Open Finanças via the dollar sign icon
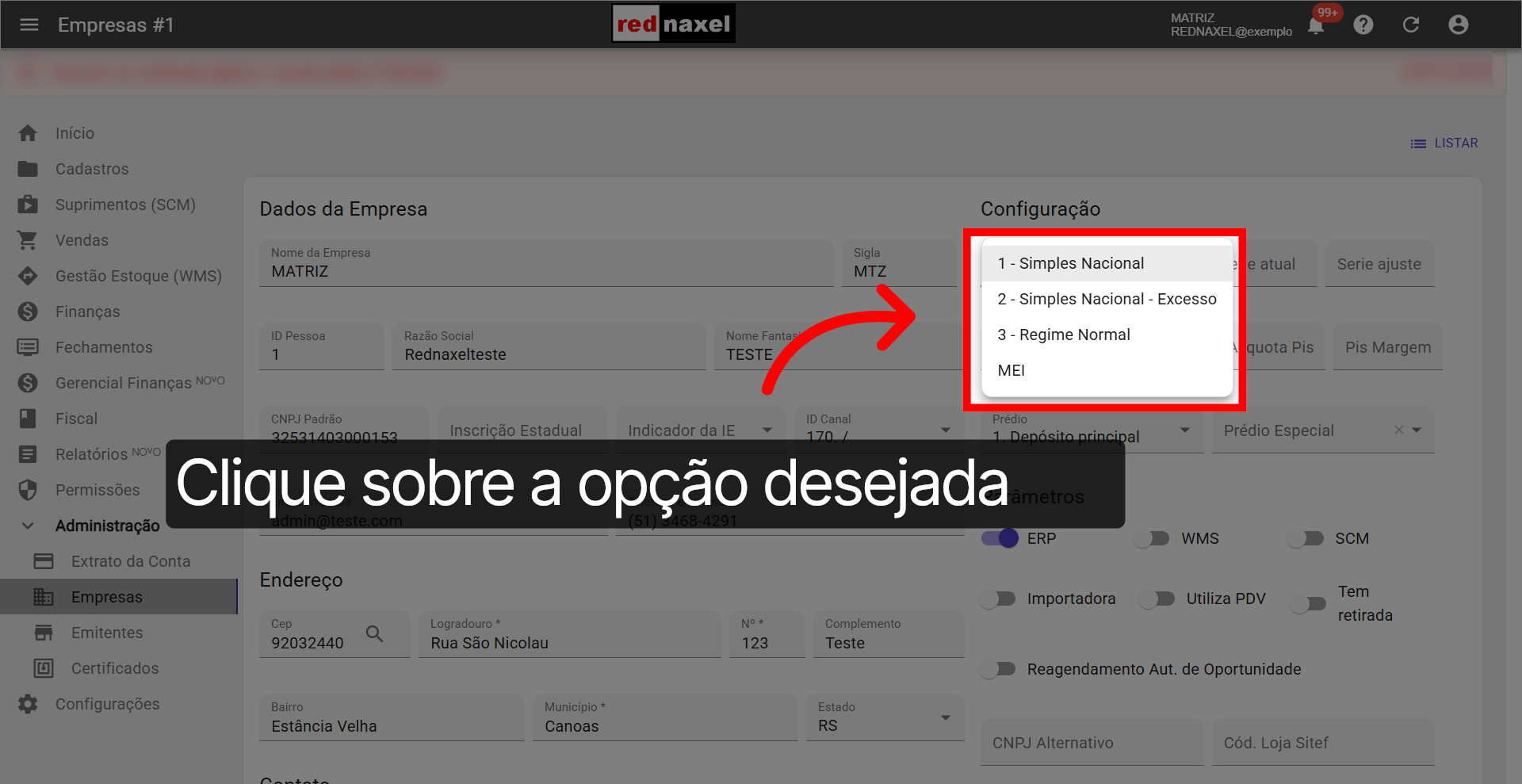This screenshot has width=1522, height=784. (x=28, y=311)
